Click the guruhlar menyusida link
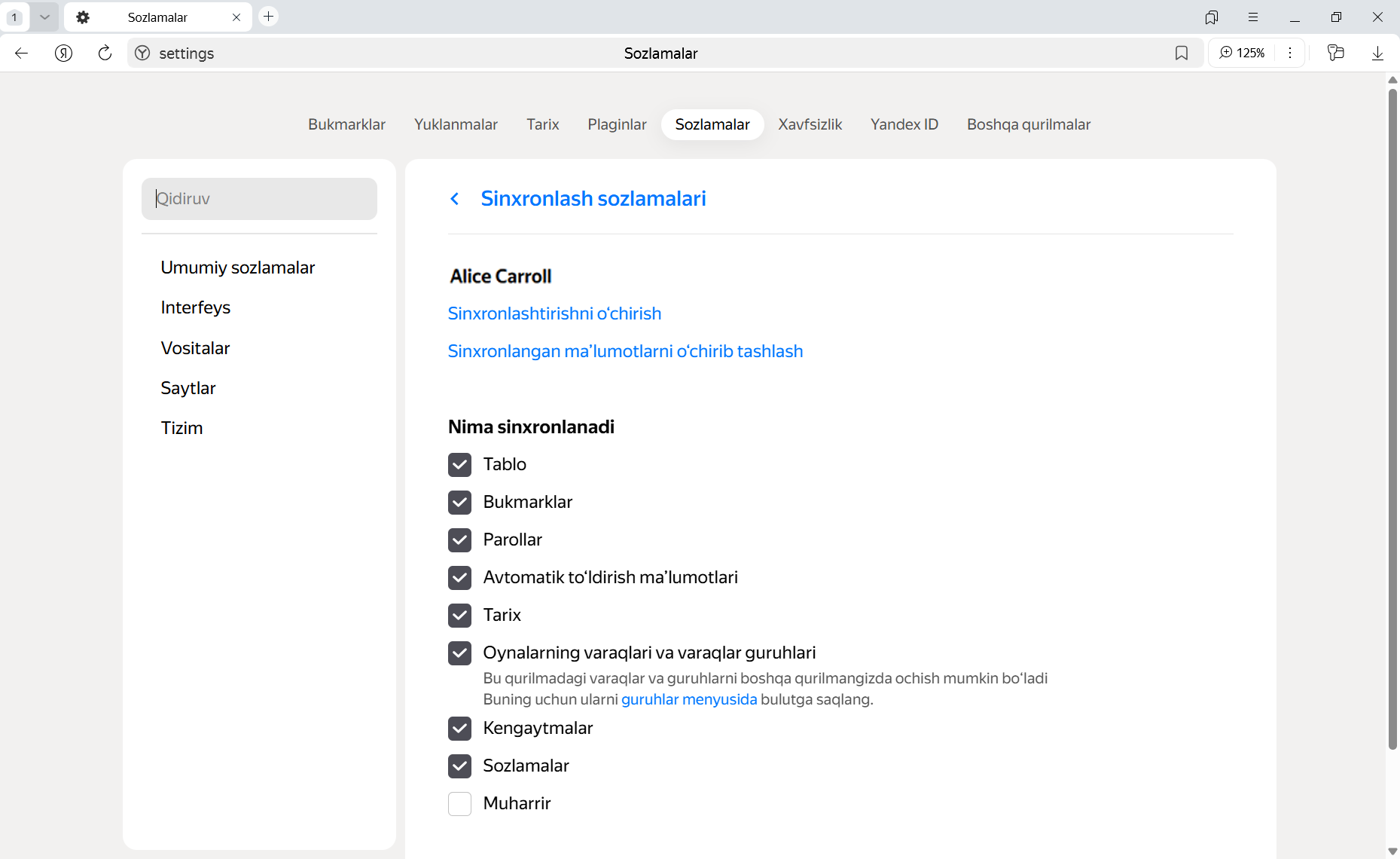Viewport: 1400px width, 859px height. (688, 699)
